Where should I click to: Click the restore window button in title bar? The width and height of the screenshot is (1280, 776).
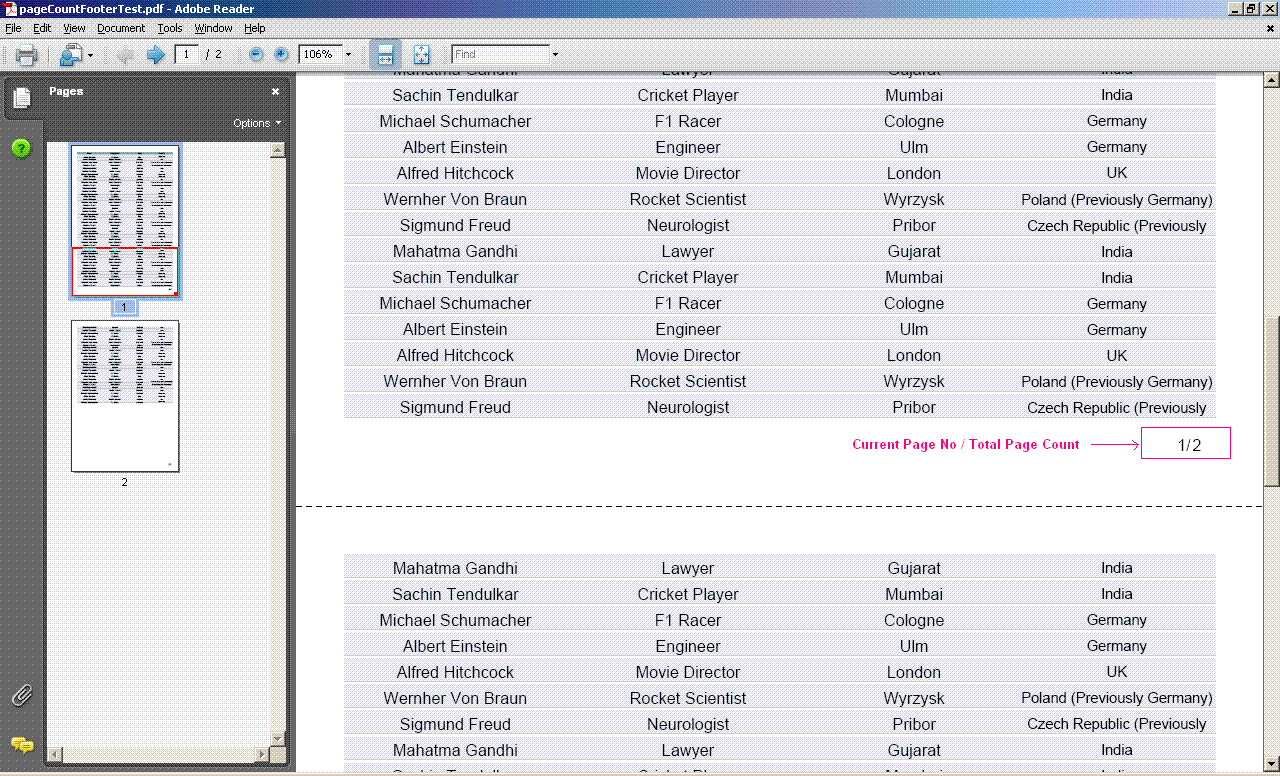[1252, 9]
